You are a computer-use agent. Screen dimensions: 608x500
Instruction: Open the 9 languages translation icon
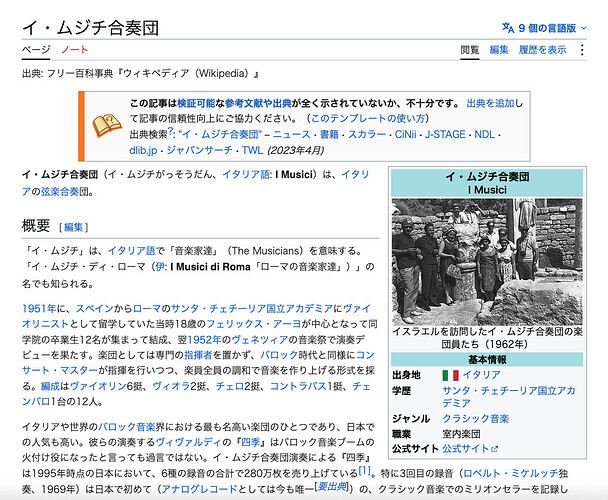[x=508, y=28]
